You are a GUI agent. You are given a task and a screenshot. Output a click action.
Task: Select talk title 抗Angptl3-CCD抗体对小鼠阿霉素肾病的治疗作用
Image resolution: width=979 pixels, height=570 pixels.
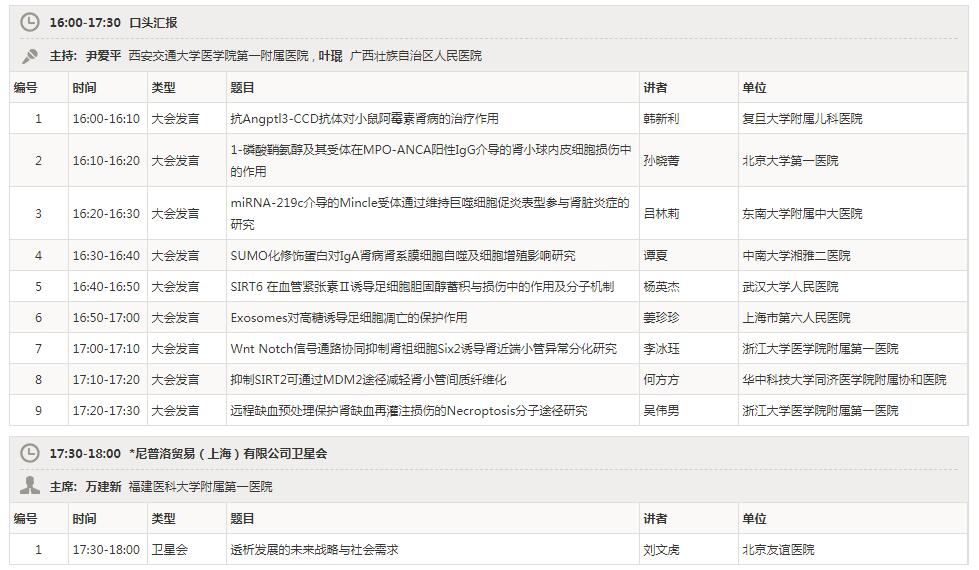[365, 118]
